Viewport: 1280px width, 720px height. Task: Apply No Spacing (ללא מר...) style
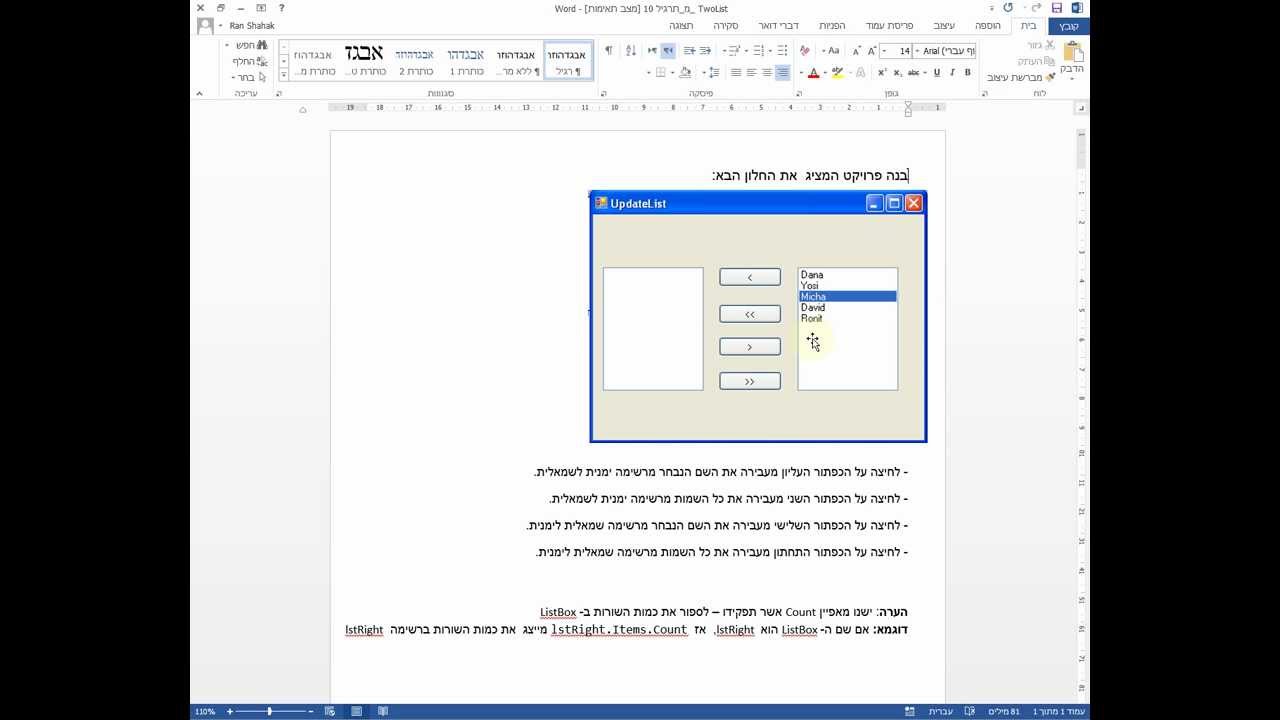pos(517,60)
